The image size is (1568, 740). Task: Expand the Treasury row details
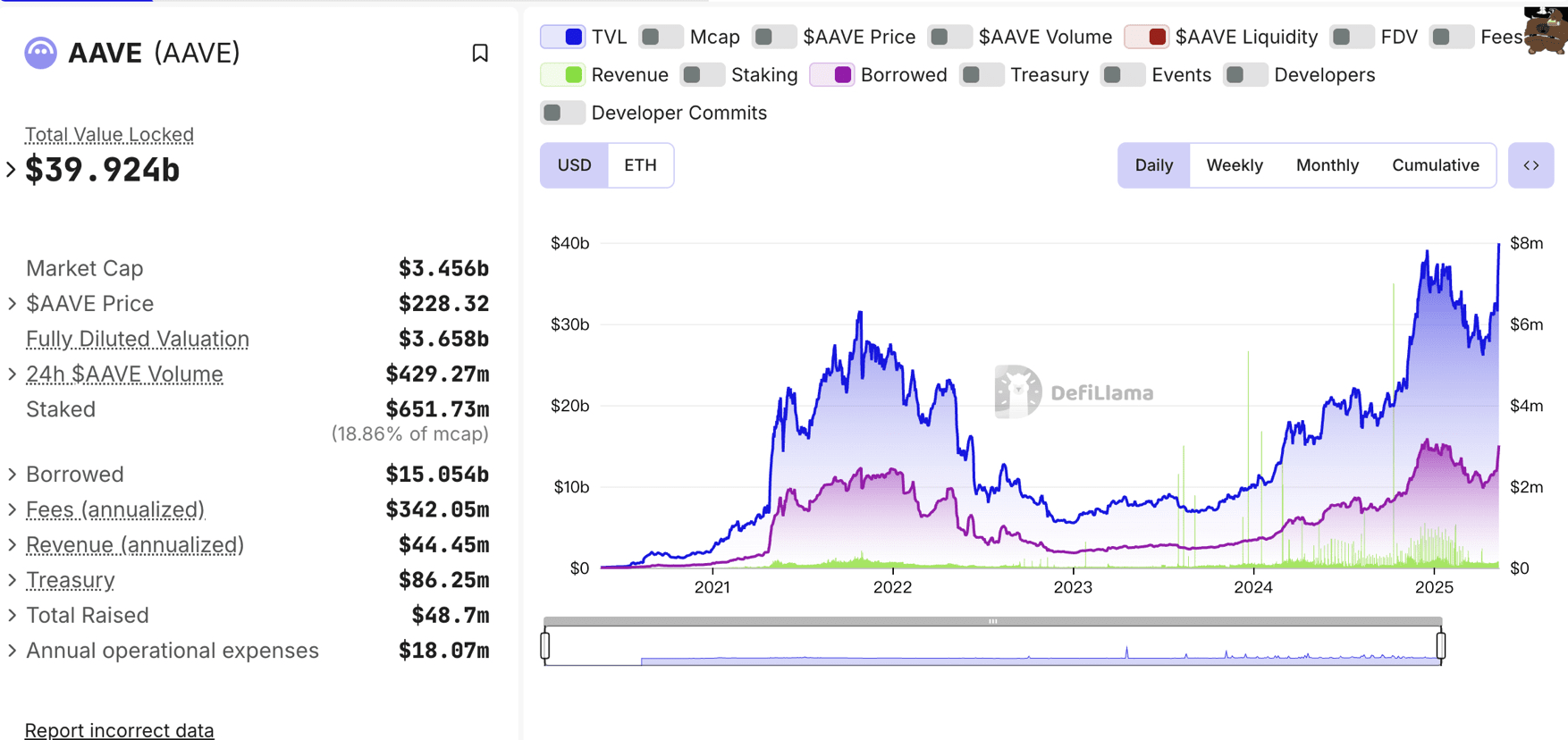12,580
